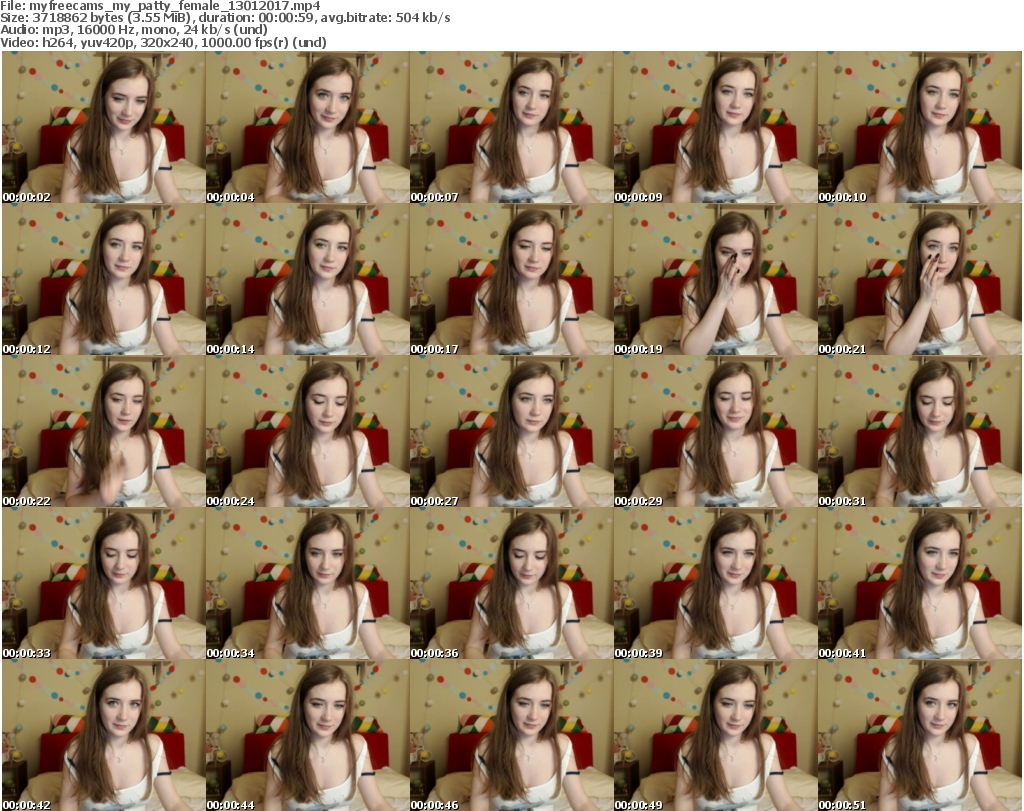1024x811 pixels.
Task: Choose the frame marked 00:00:36
Action: coord(511,584)
